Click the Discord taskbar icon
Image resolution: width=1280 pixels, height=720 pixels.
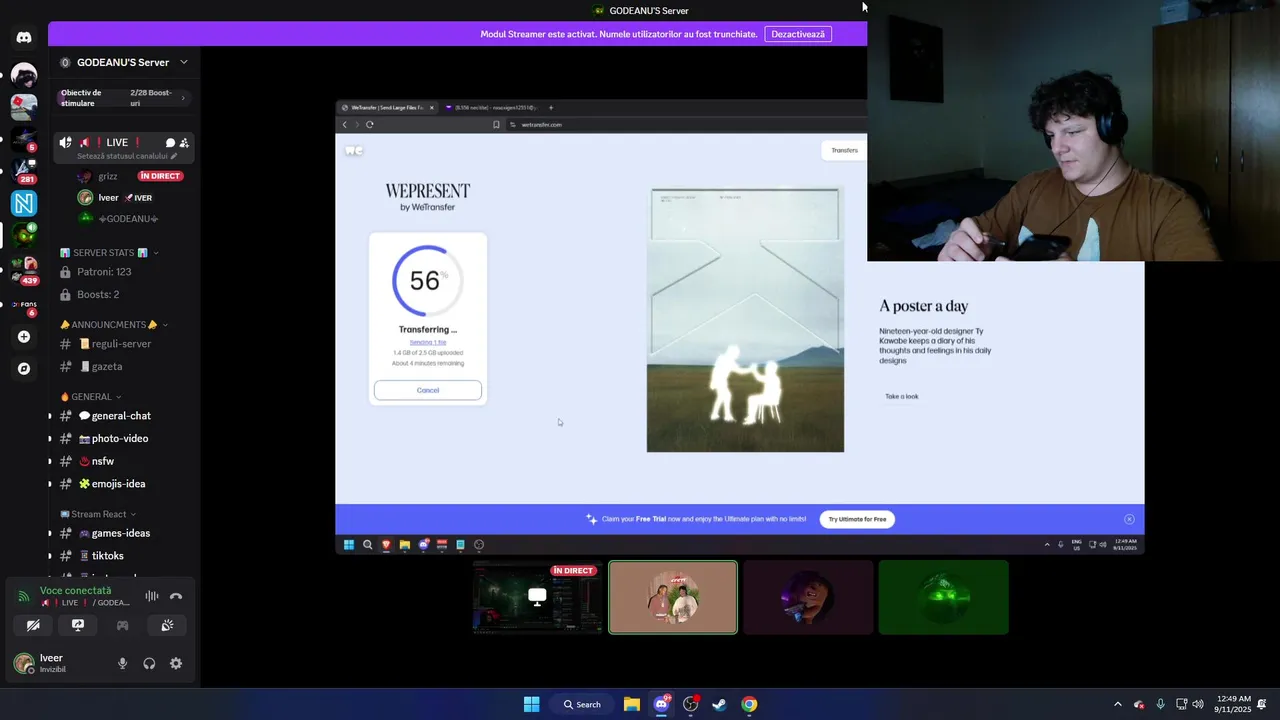coord(661,704)
